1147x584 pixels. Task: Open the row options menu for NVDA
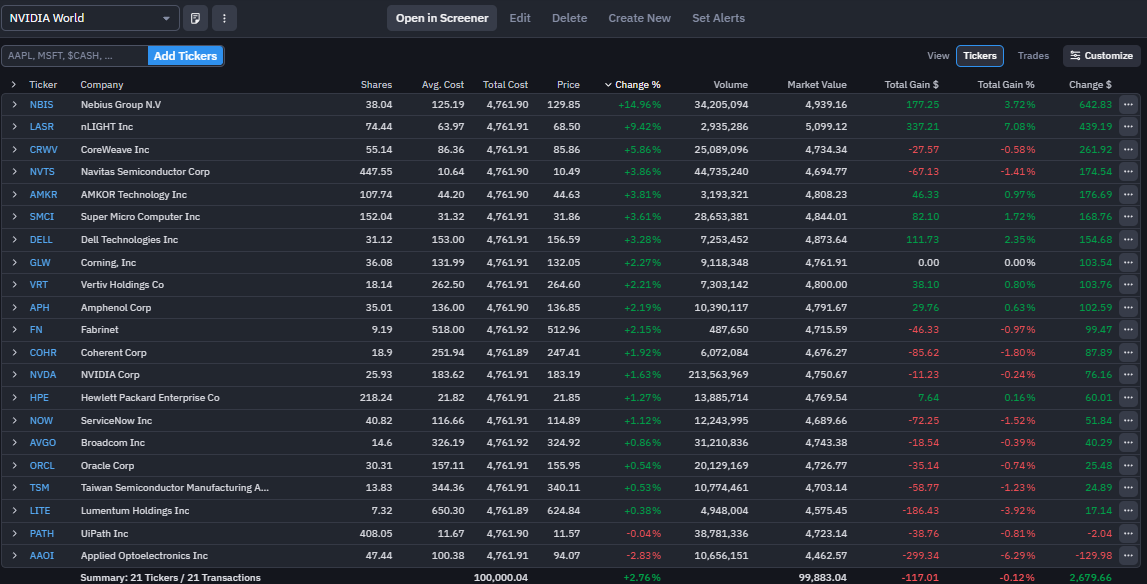pyautogui.click(x=1128, y=375)
